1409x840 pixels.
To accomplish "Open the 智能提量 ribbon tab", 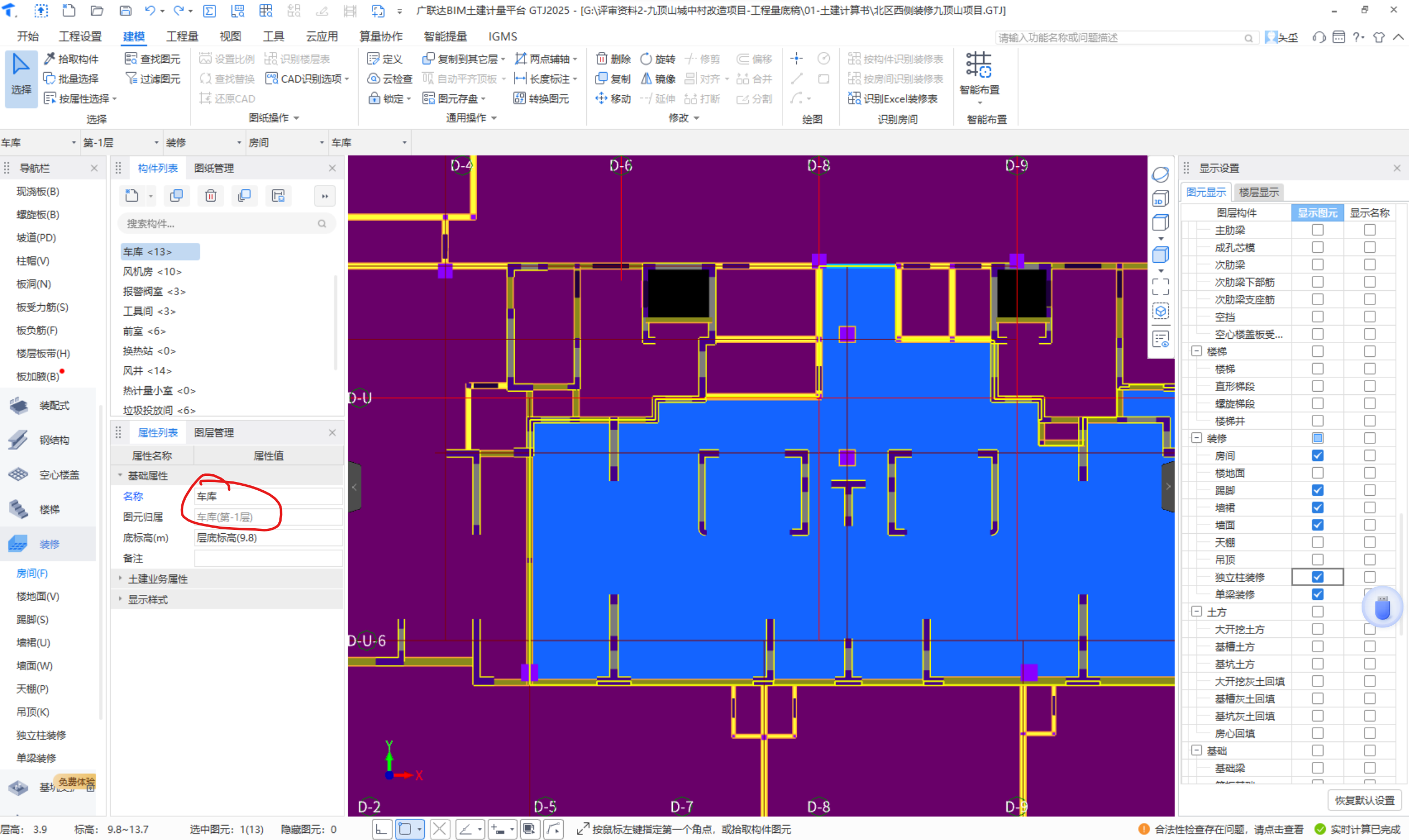I will [445, 36].
